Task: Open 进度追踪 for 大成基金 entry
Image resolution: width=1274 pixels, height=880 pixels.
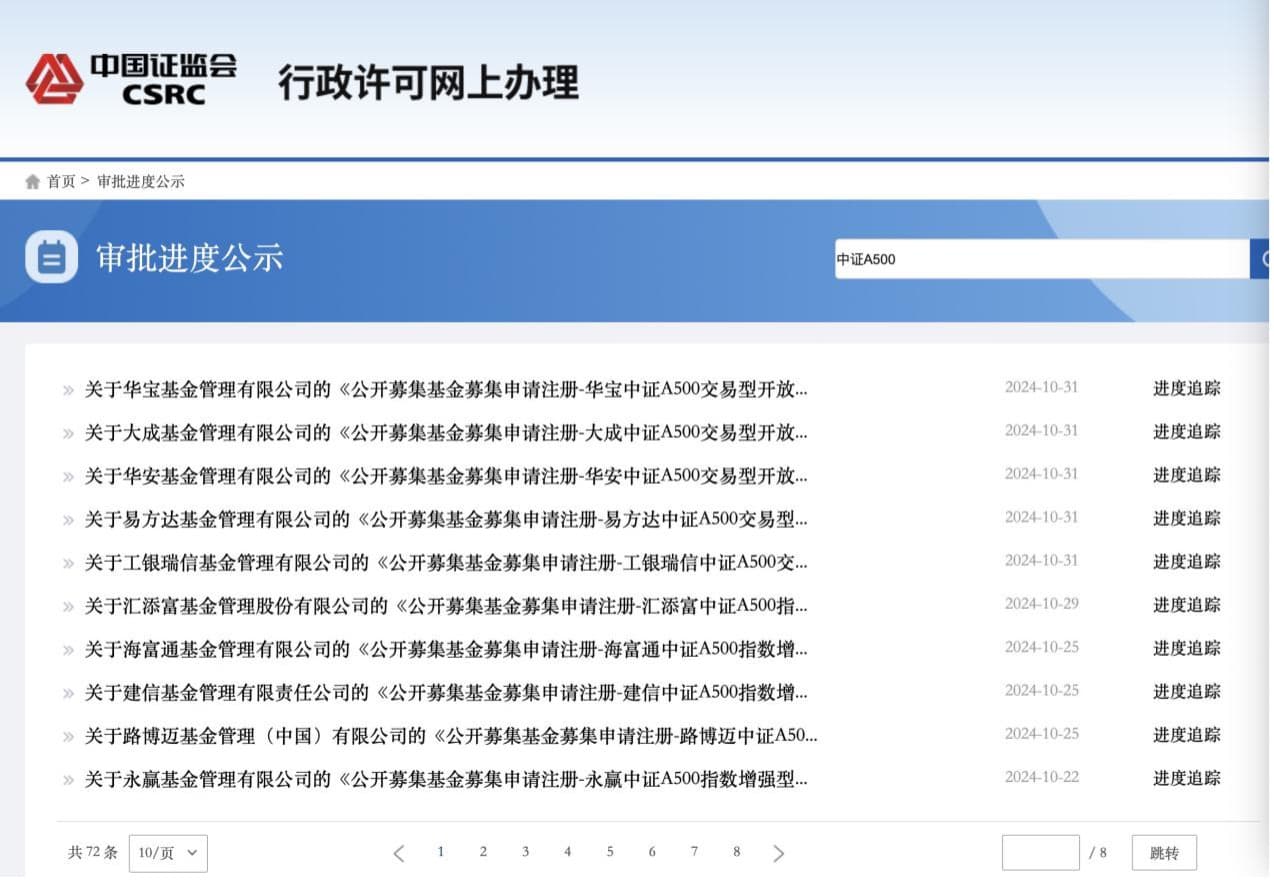Action: coord(1186,432)
